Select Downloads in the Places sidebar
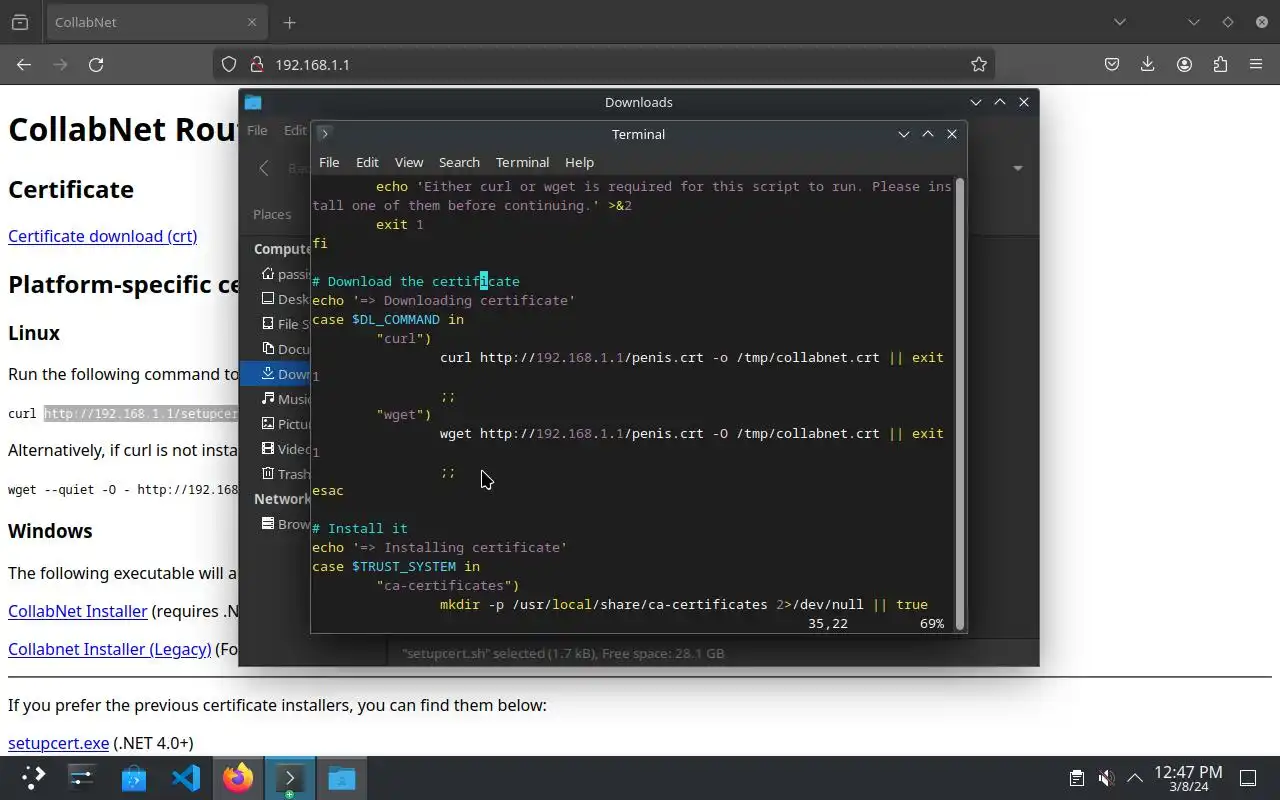This screenshot has width=1280, height=800. click(x=276, y=374)
